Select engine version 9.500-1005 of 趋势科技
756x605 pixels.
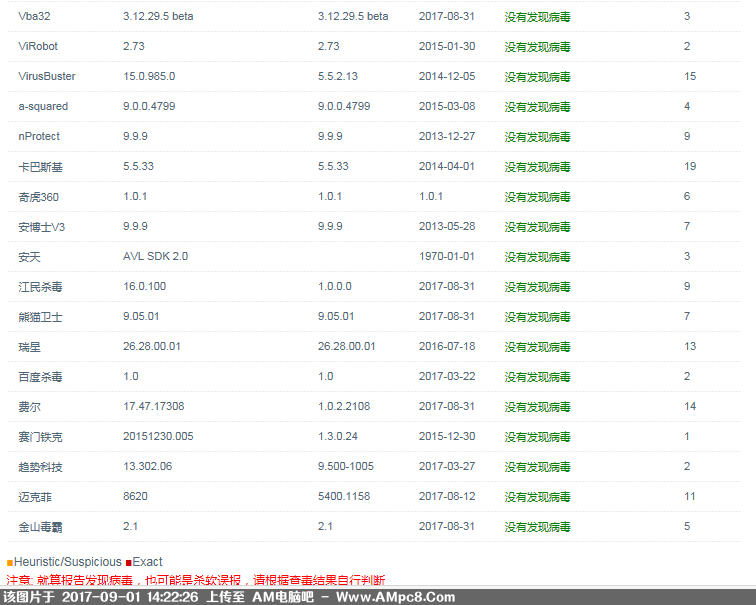click(346, 466)
